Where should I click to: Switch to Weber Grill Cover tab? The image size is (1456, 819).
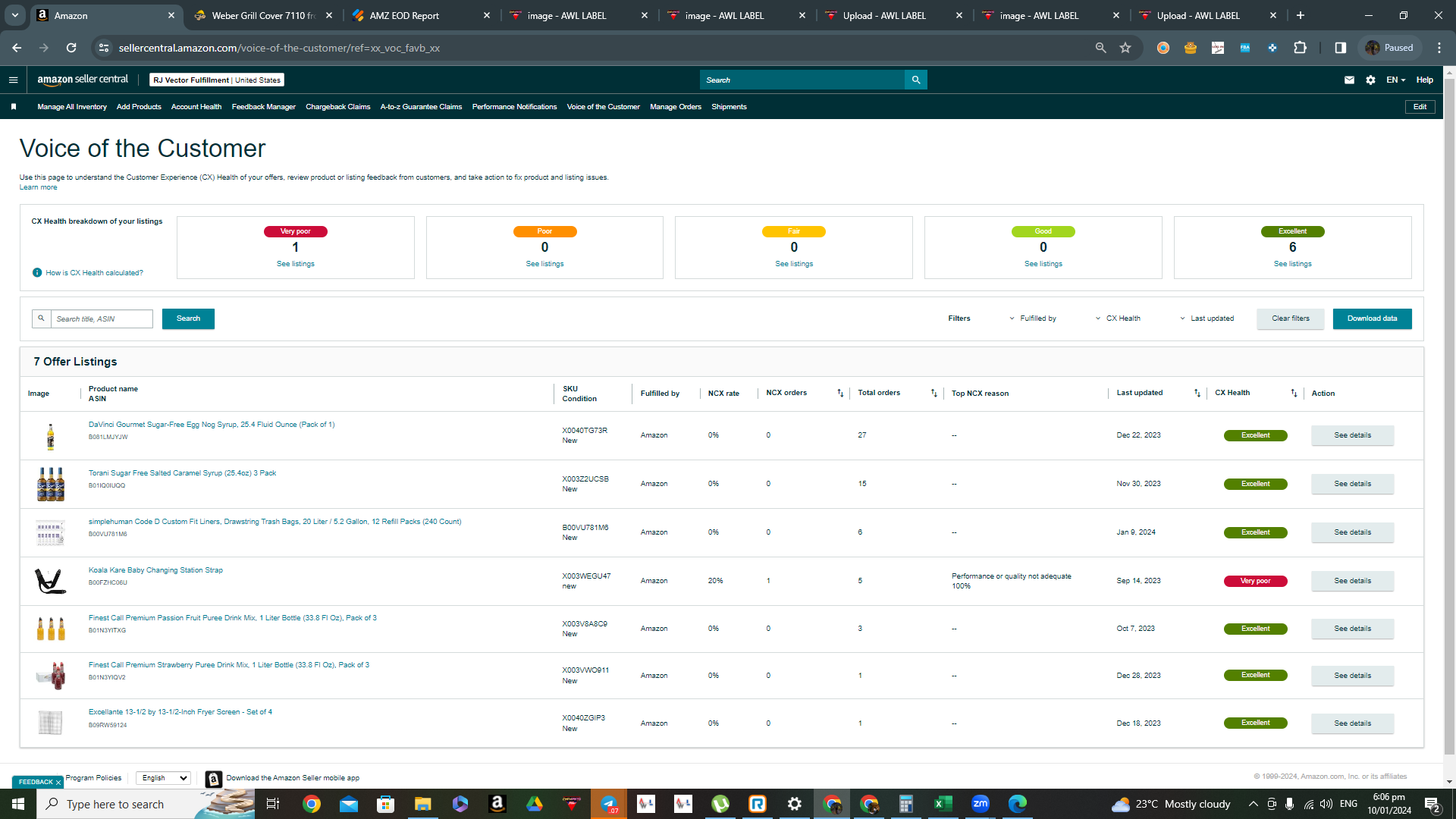[x=263, y=15]
